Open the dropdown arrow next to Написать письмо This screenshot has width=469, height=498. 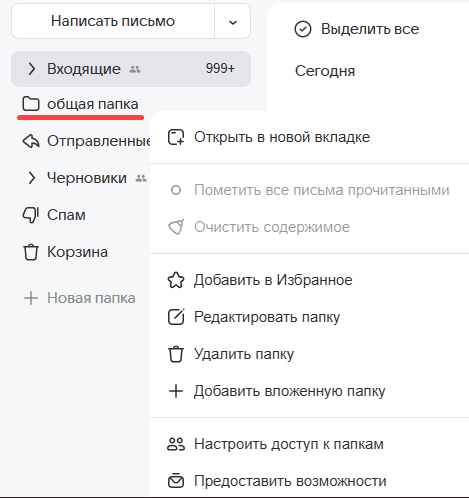233,22
